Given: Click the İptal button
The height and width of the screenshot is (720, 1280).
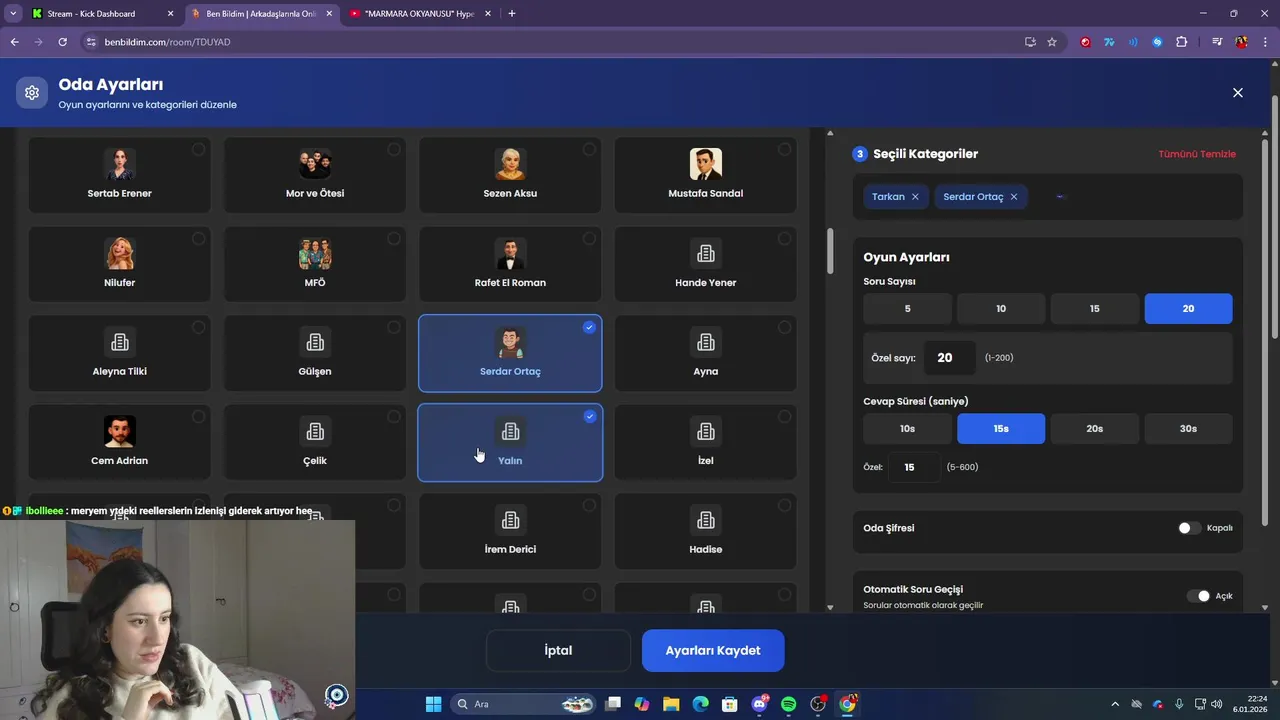Looking at the screenshot, I should (x=558, y=650).
